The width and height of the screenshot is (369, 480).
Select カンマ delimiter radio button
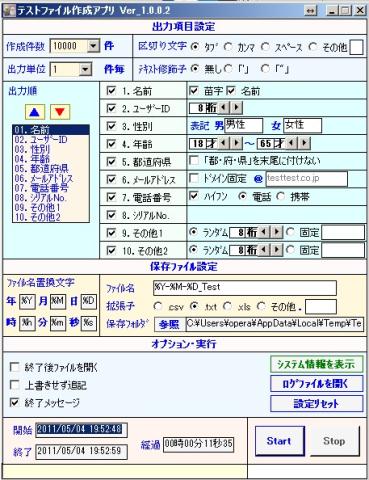point(228,47)
